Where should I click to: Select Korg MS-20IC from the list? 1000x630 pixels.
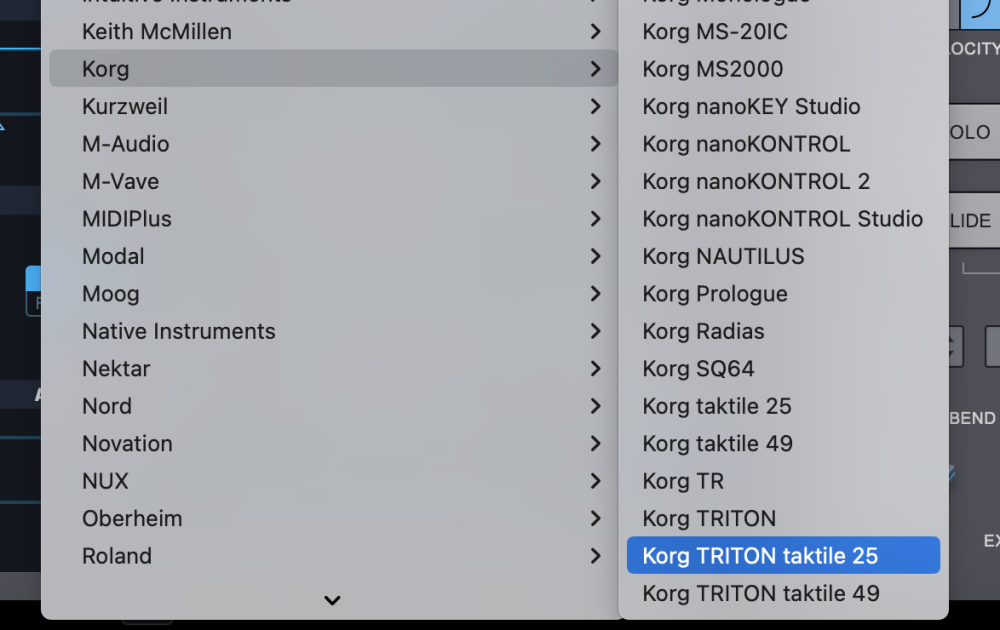coord(715,32)
